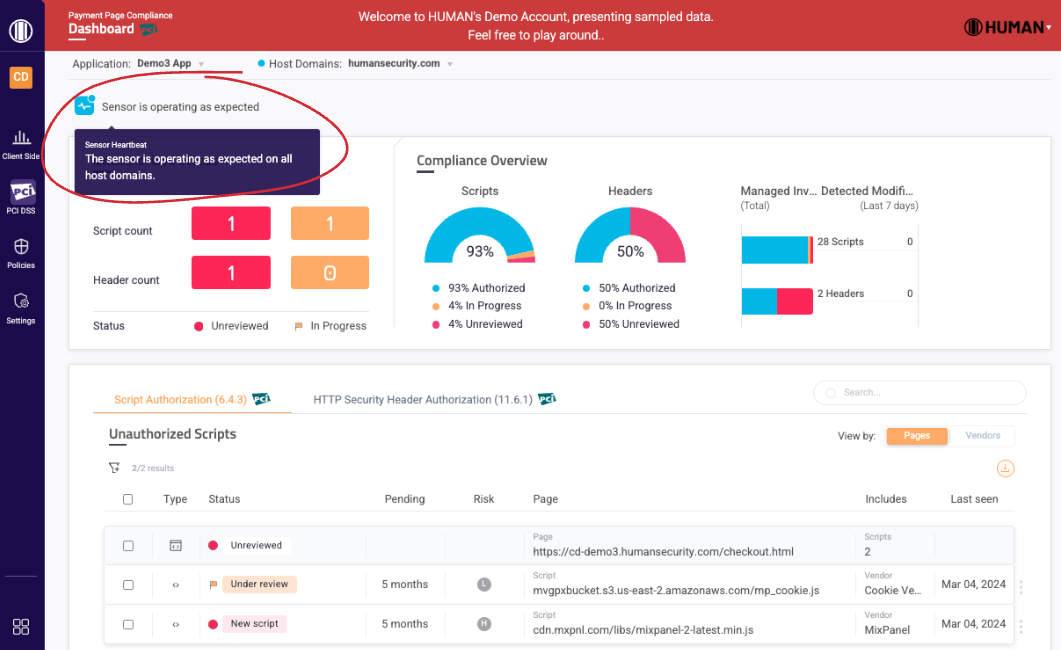Click into the Search input field
This screenshot has width=1061, height=650.
tap(920, 393)
